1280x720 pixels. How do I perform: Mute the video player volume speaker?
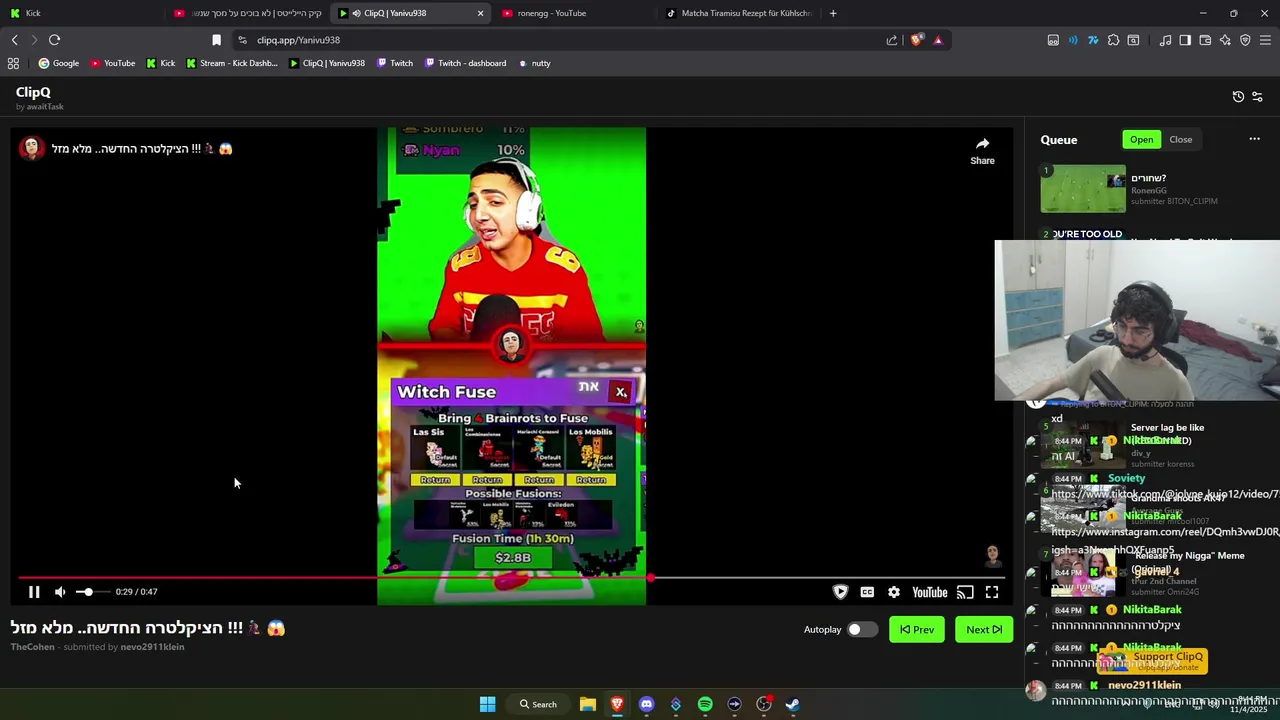click(60, 592)
